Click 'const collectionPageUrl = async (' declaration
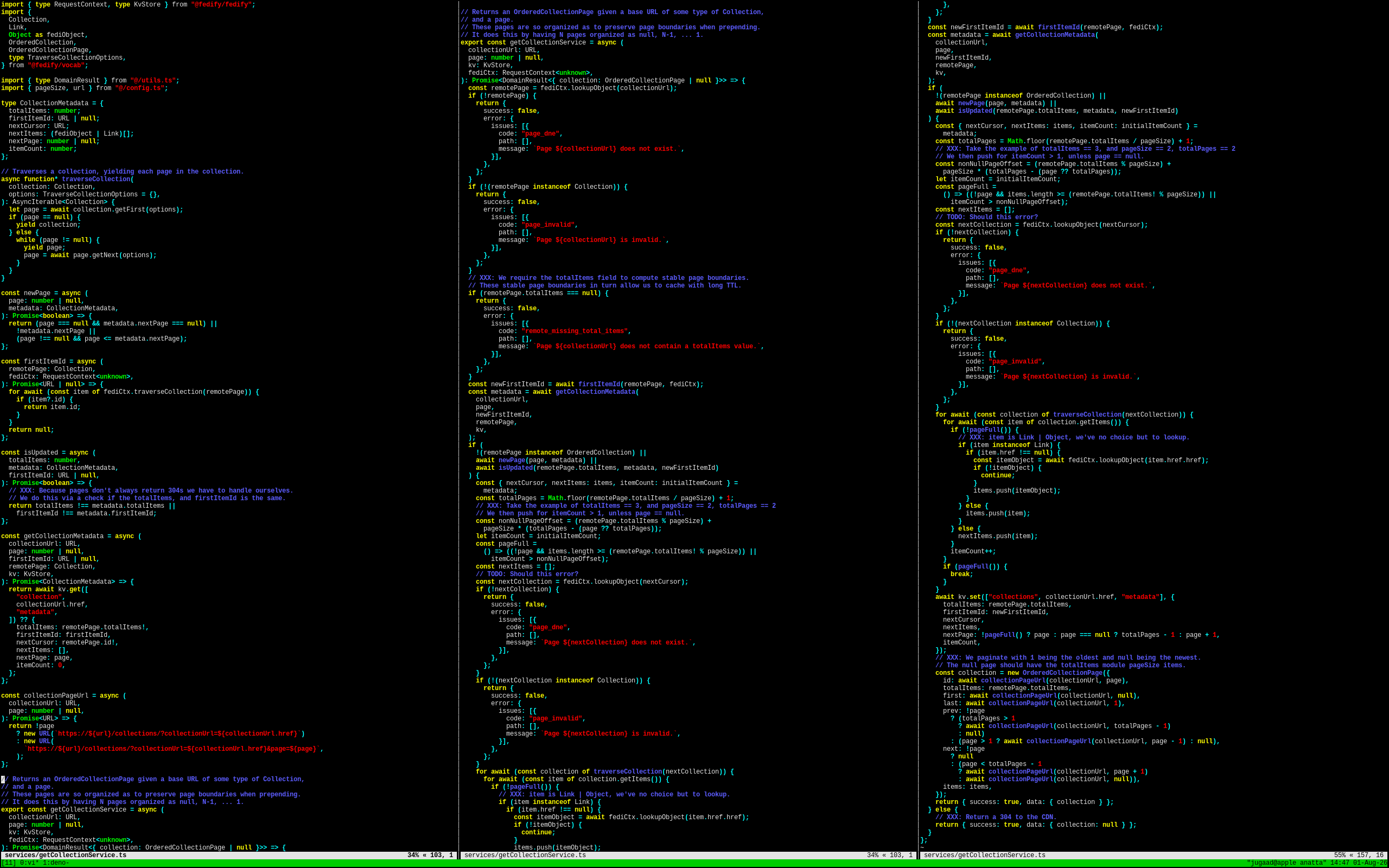Screen dimensions: 1389x868 tap(63, 696)
